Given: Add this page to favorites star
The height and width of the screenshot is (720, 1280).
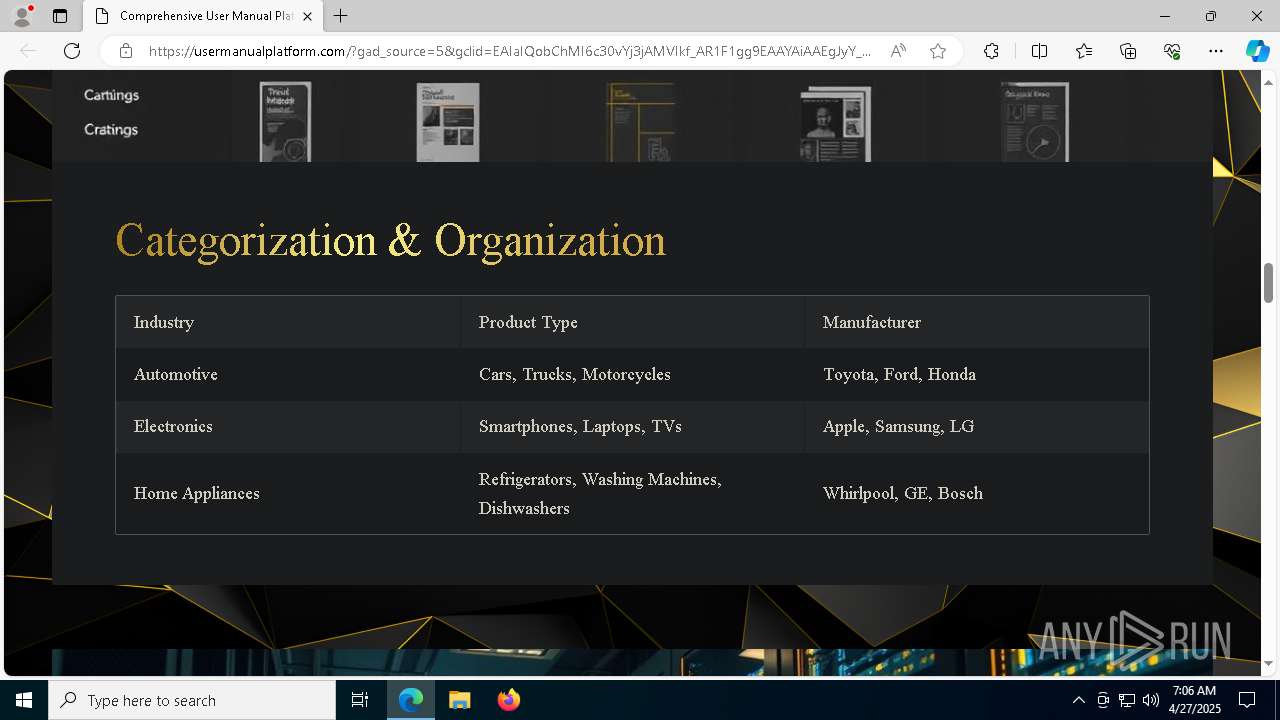Looking at the screenshot, I should point(938,51).
